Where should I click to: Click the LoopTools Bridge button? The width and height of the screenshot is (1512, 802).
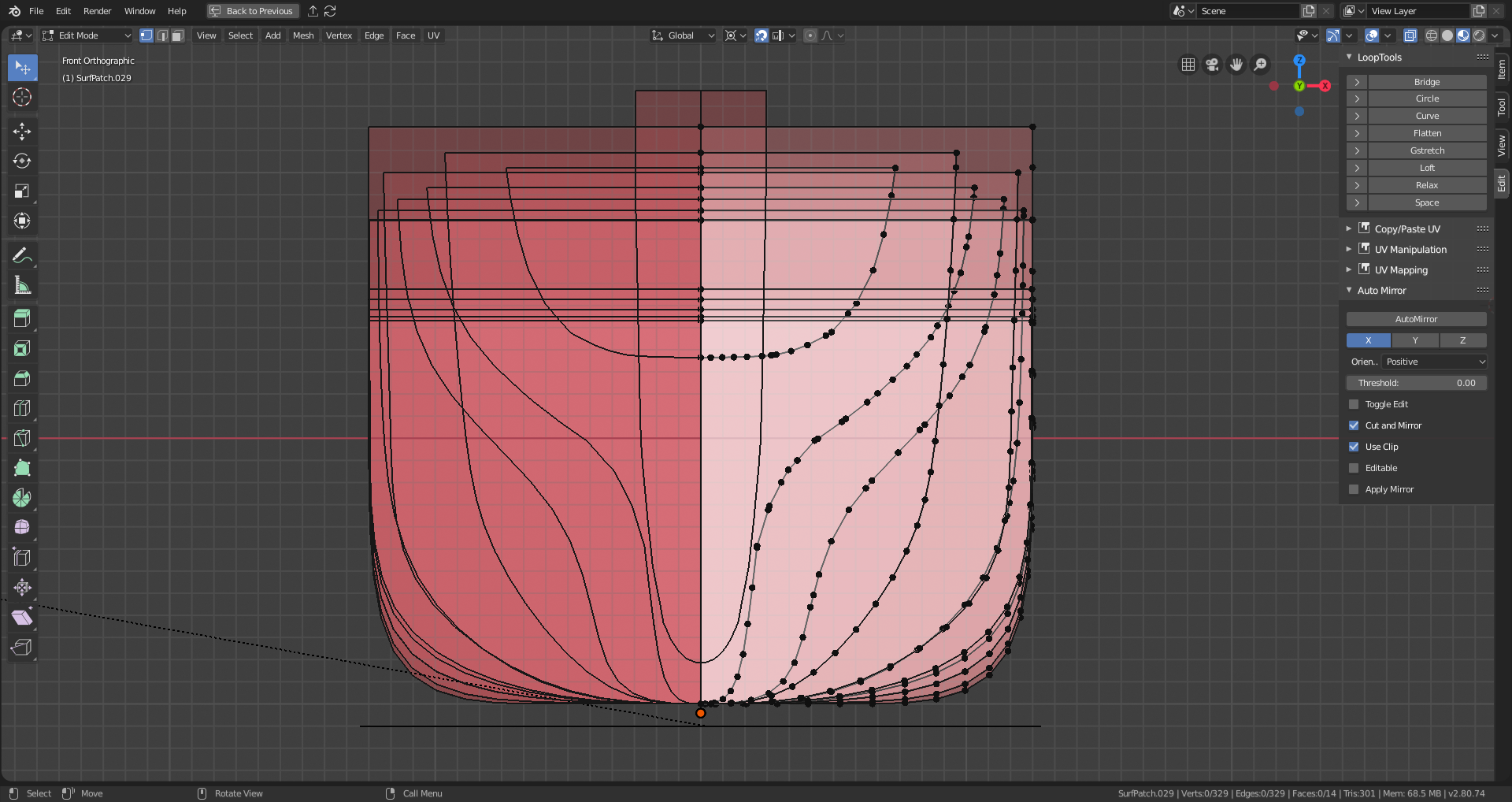(x=1426, y=82)
